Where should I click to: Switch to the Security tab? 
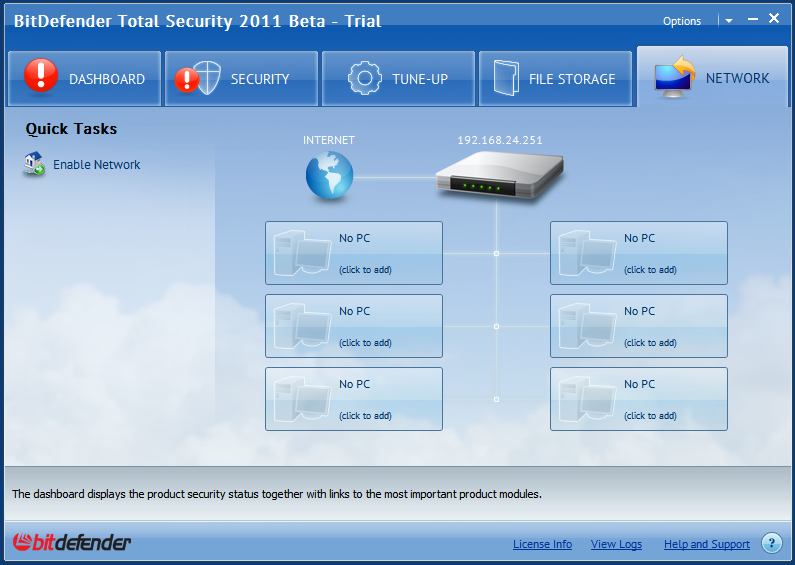pyautogui.click(x=241, y=79)
